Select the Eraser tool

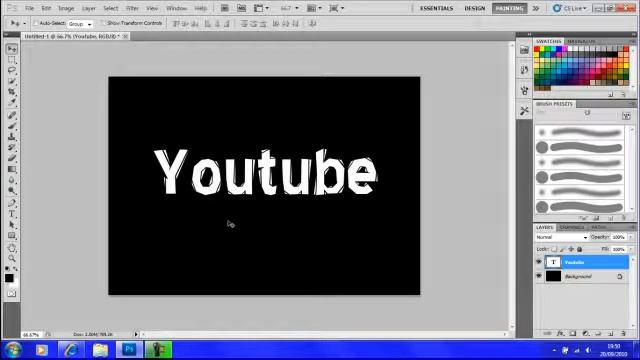point(12,158)
